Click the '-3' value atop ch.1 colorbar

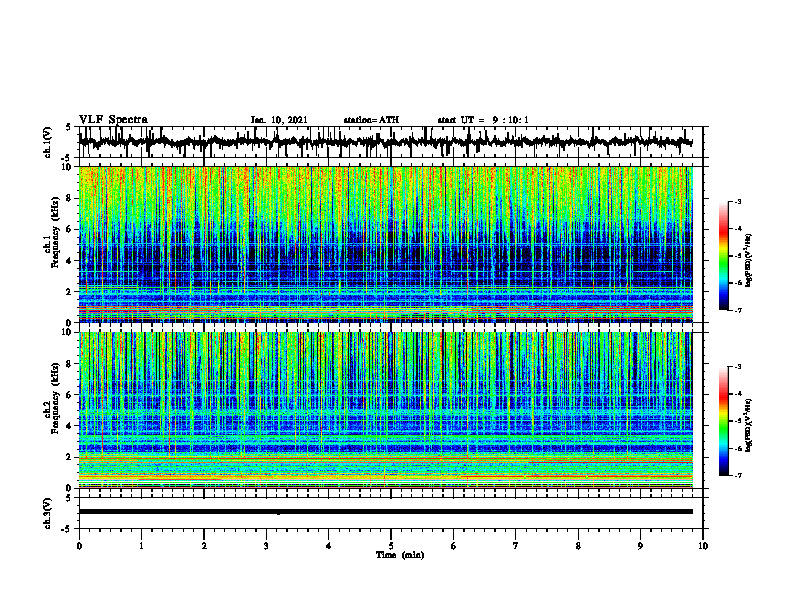[737, 201]
